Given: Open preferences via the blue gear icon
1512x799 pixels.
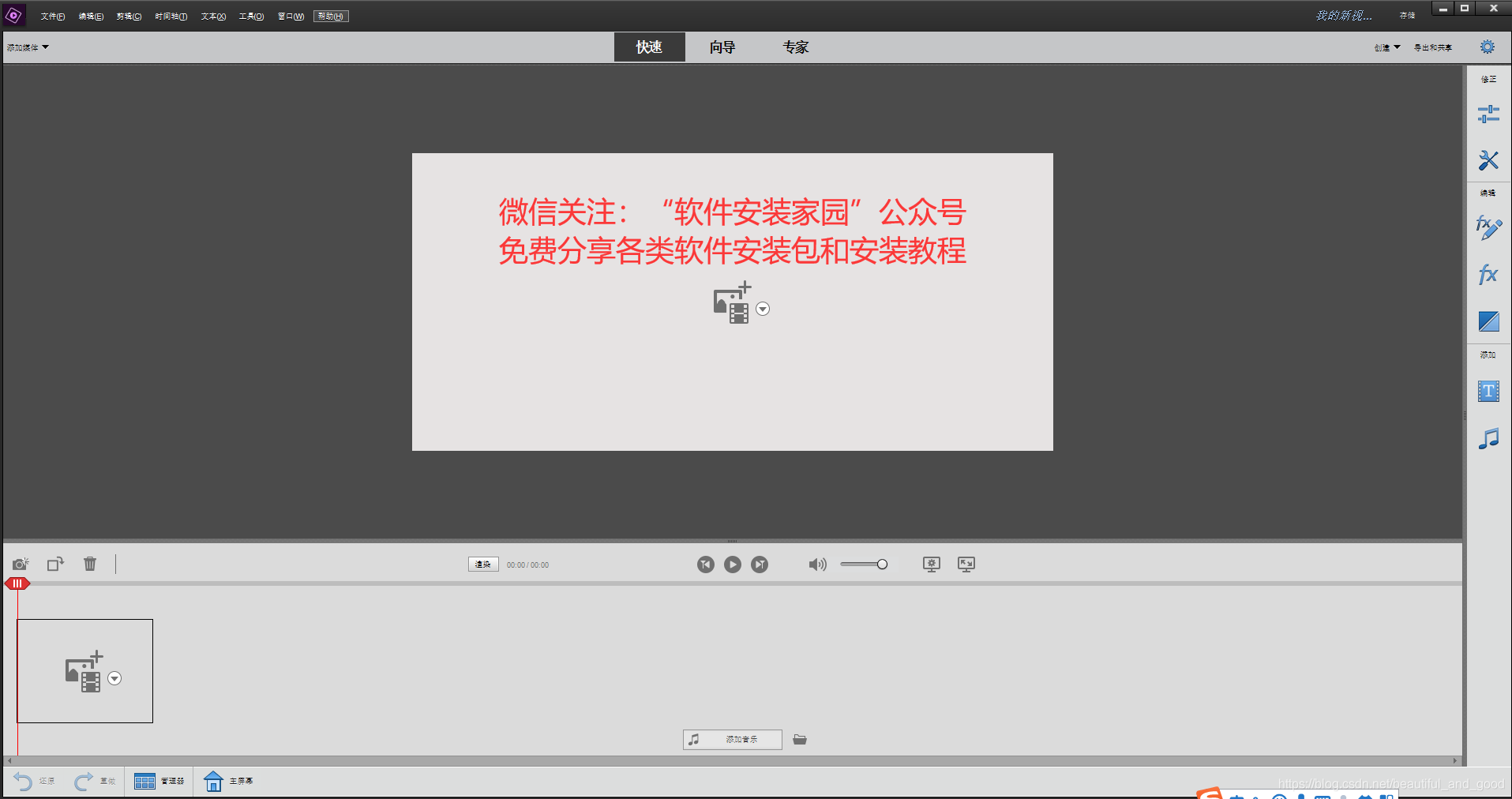Looking at the screenshot, I should [1488, 47].
